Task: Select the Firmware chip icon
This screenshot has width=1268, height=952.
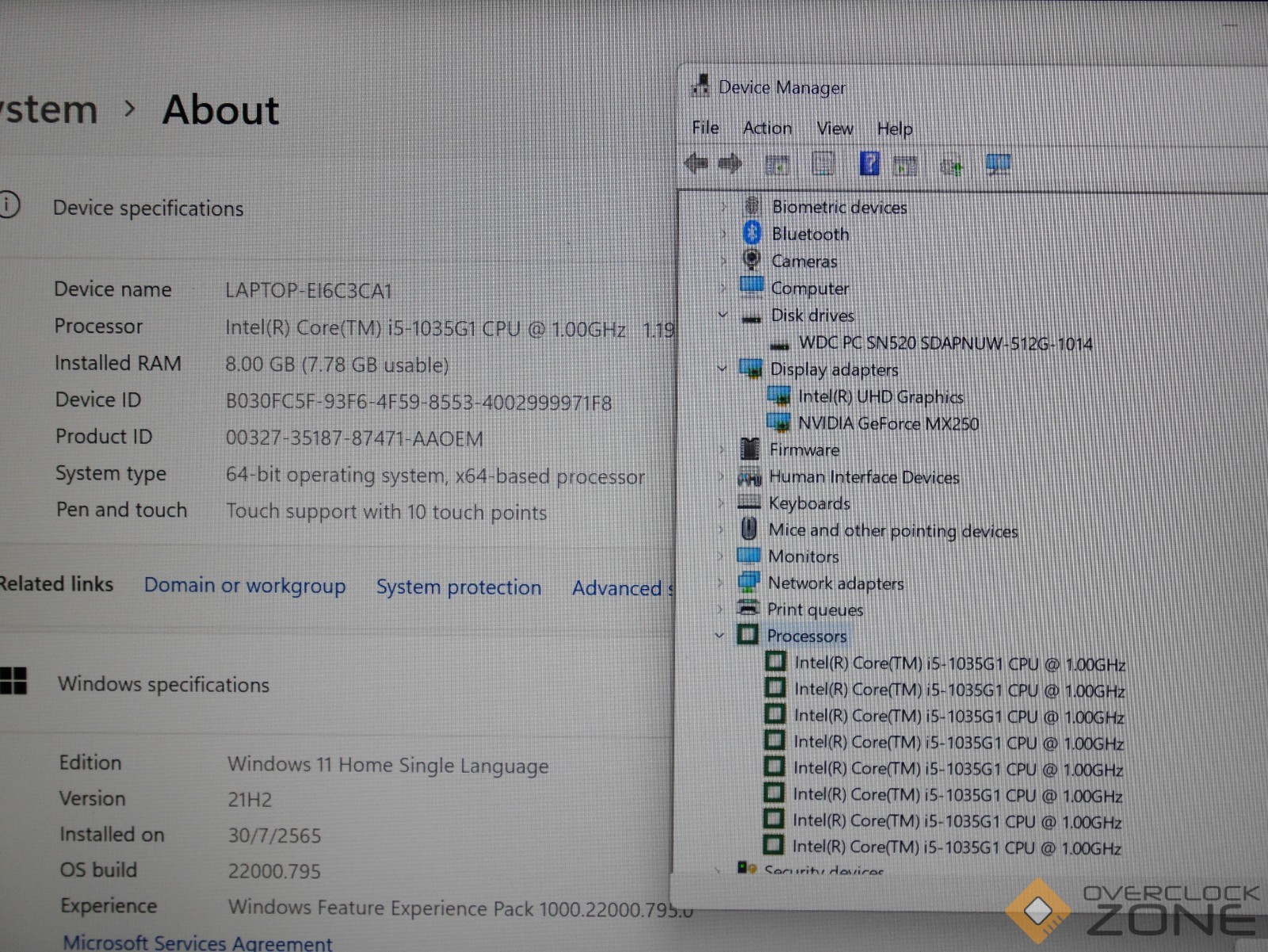Action: pyautogui.click(x=750, y=449)
